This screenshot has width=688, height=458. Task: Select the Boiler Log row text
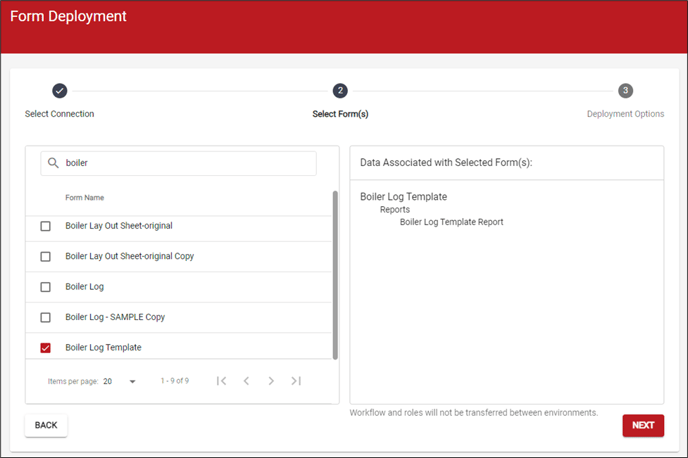click(85, 286)
